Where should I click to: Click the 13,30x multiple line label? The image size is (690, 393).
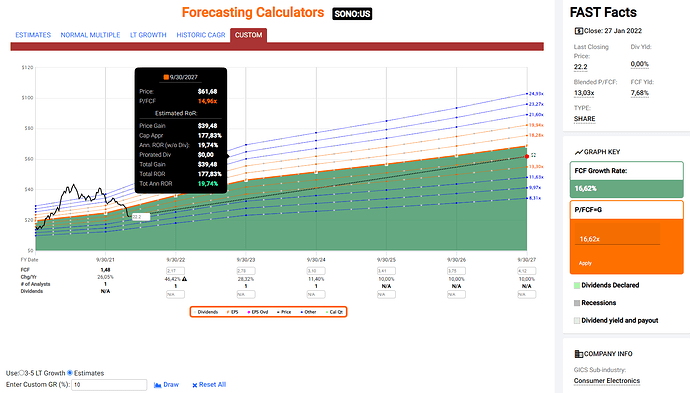click(x=536, y=166)
